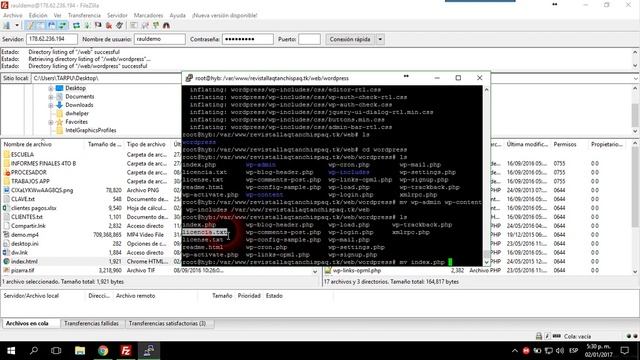Open the quick connect history dropdown
640x360 pixels.
coord(380,39)
